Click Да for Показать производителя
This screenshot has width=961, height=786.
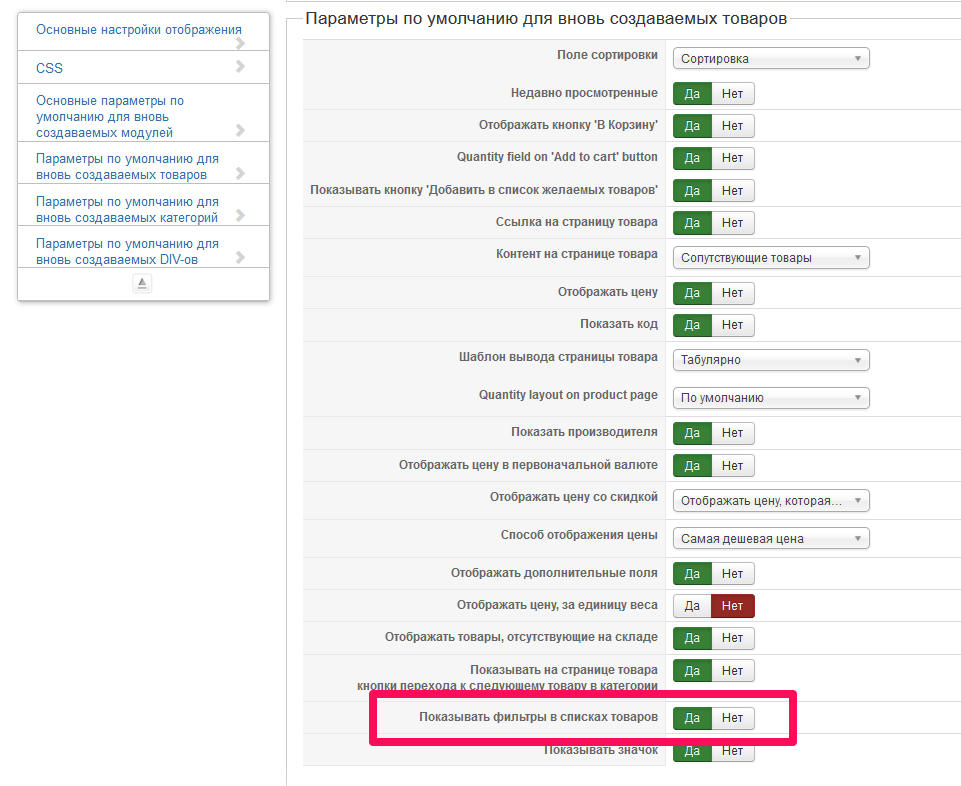pos(692,433)
